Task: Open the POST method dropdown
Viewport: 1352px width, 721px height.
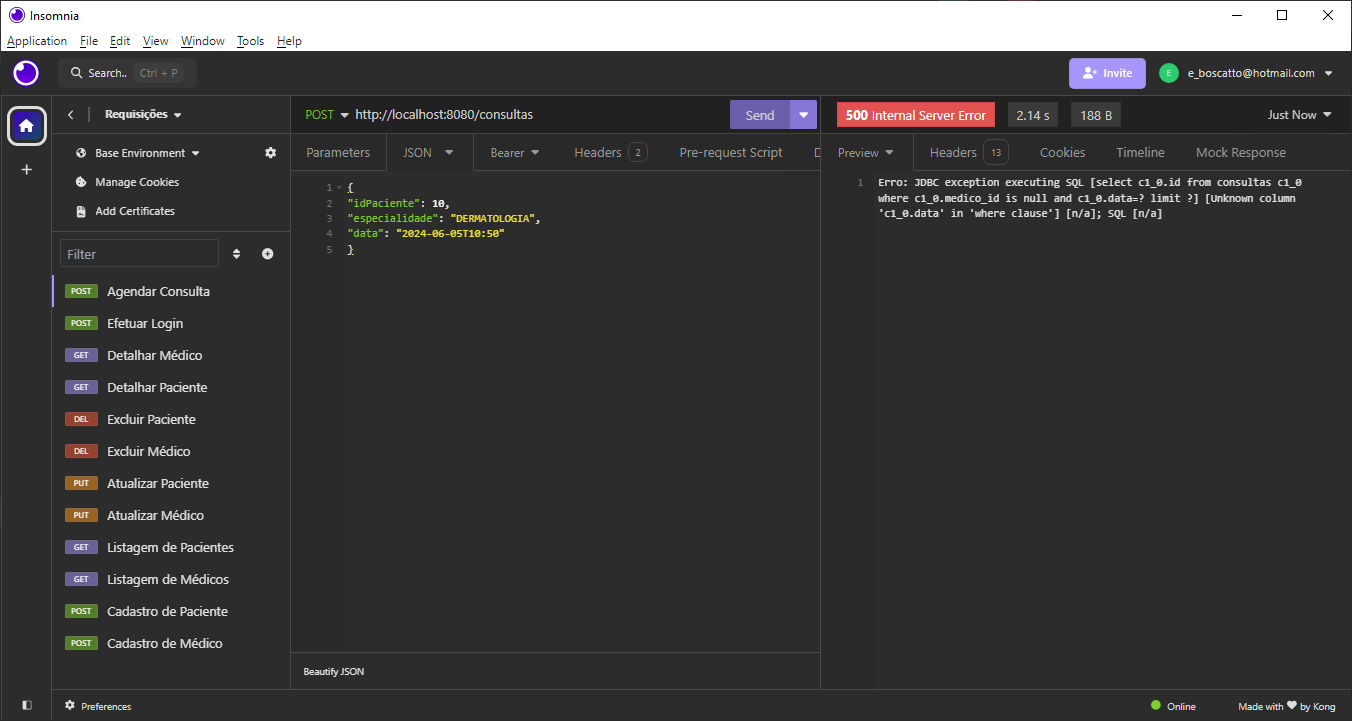Action: click(327, 115)
